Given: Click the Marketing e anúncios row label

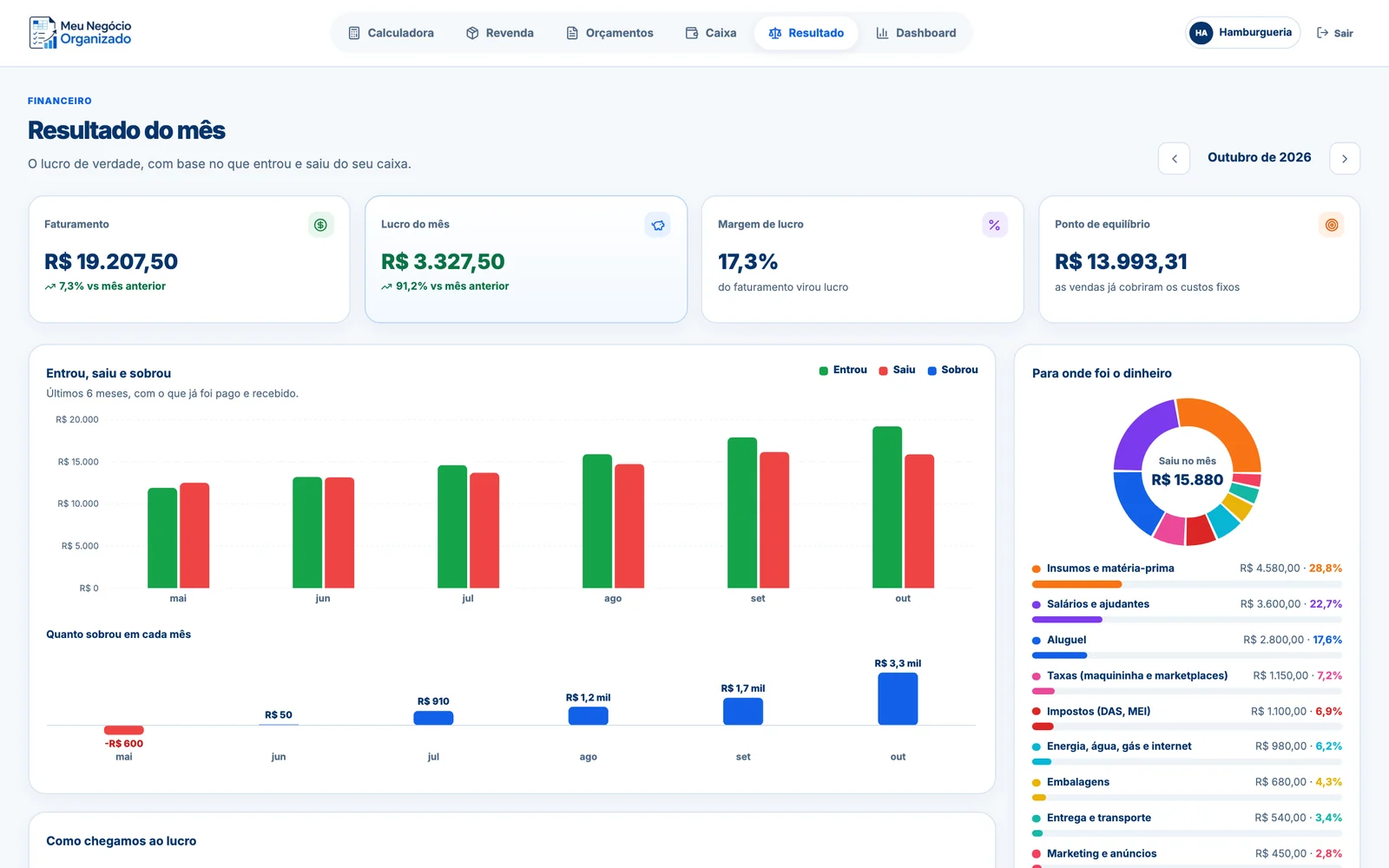Looking at the screenshot, I should click(x=1102, y=853).
